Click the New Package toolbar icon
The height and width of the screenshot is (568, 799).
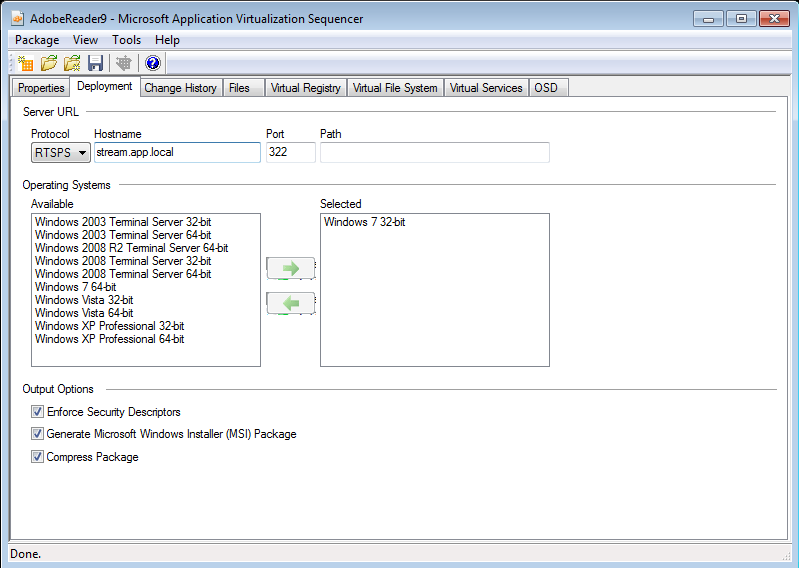coord(25,63)
